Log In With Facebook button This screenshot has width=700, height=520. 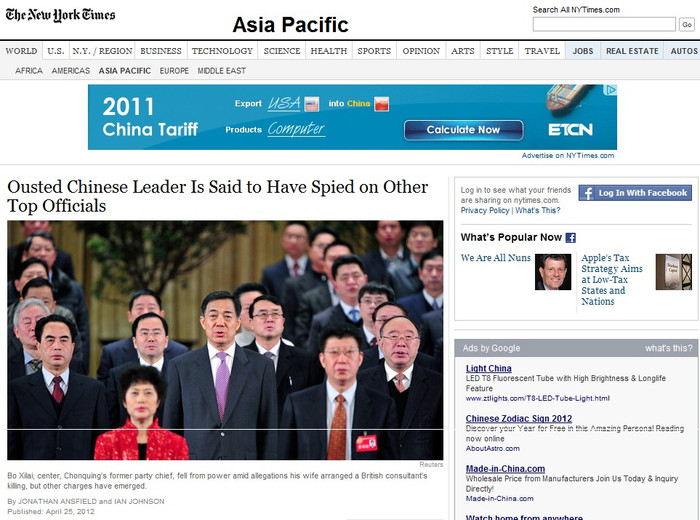pyautogui.click(x=635, y=193)
